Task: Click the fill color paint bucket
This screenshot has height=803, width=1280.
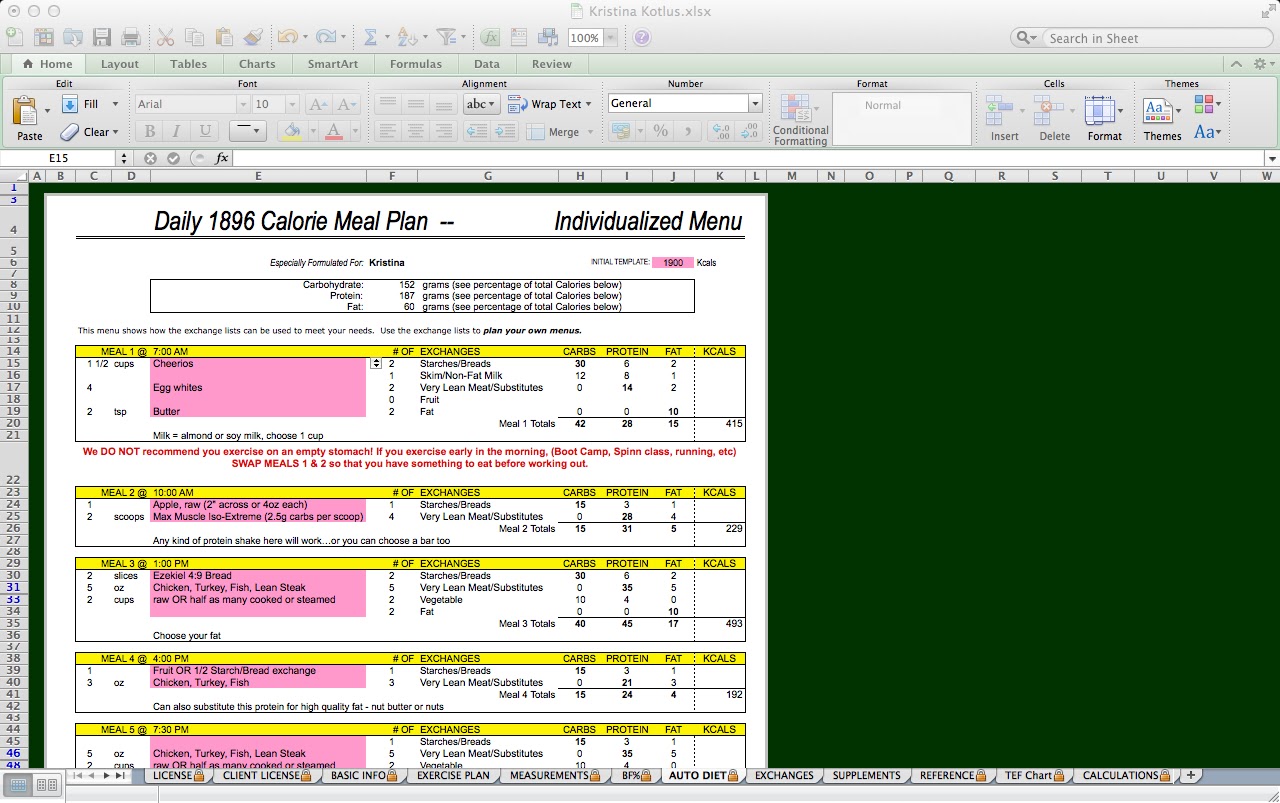Action: [291, 131]
